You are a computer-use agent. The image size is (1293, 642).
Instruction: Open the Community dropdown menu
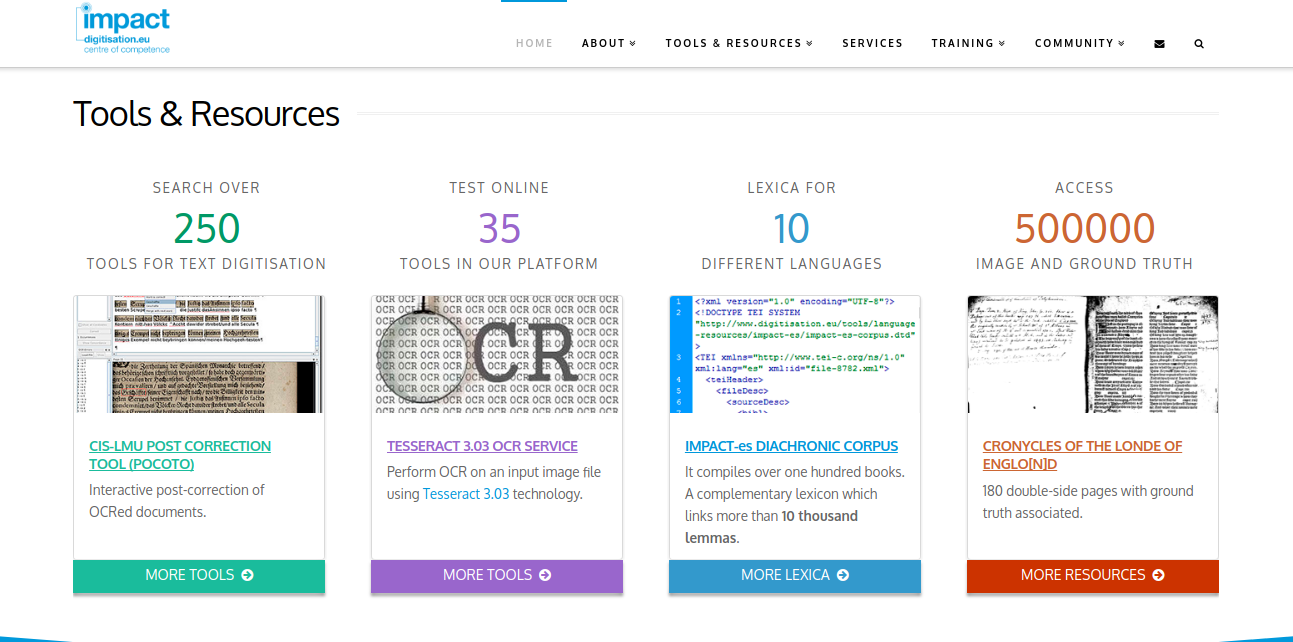pos(1080,43)
